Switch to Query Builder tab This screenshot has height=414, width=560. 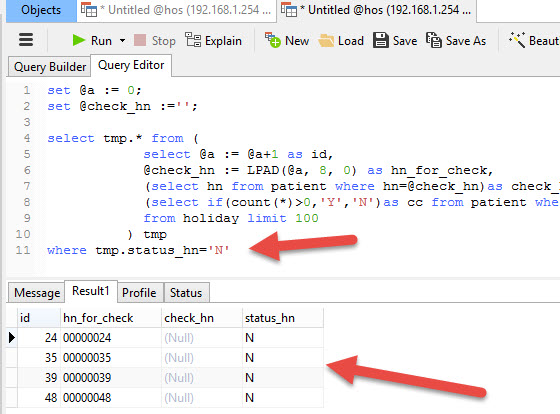coord(50,66)
